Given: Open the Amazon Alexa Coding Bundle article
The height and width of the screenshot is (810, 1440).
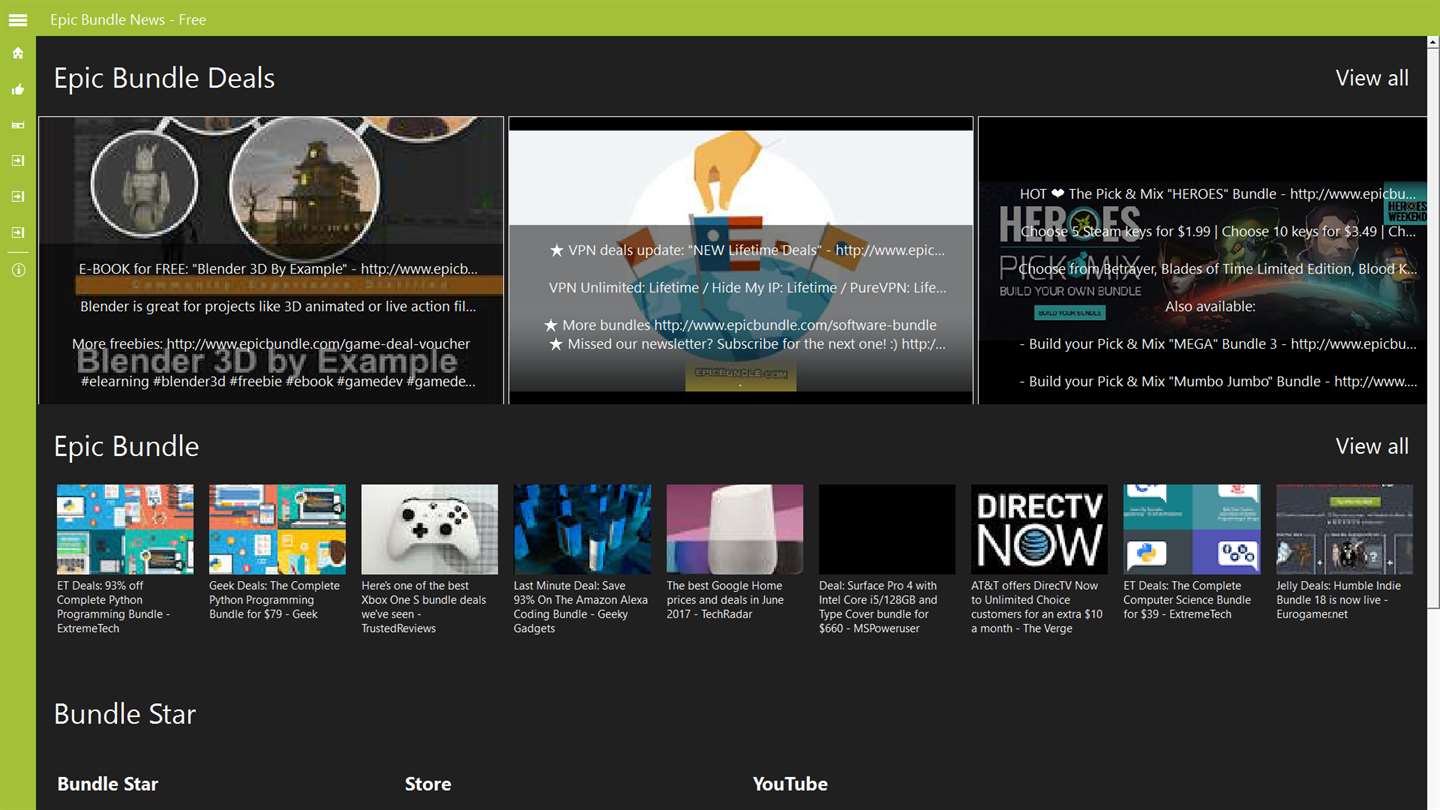Looking at the screenshot, I should [x=582, y=560].
